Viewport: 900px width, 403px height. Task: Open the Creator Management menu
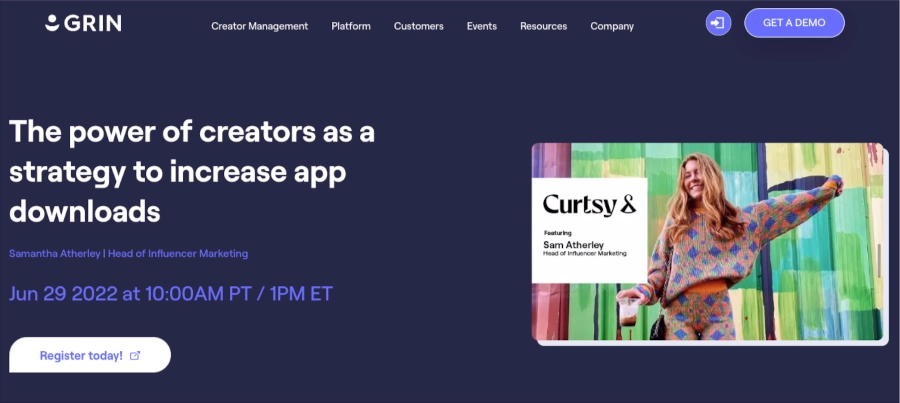[259, 26]
